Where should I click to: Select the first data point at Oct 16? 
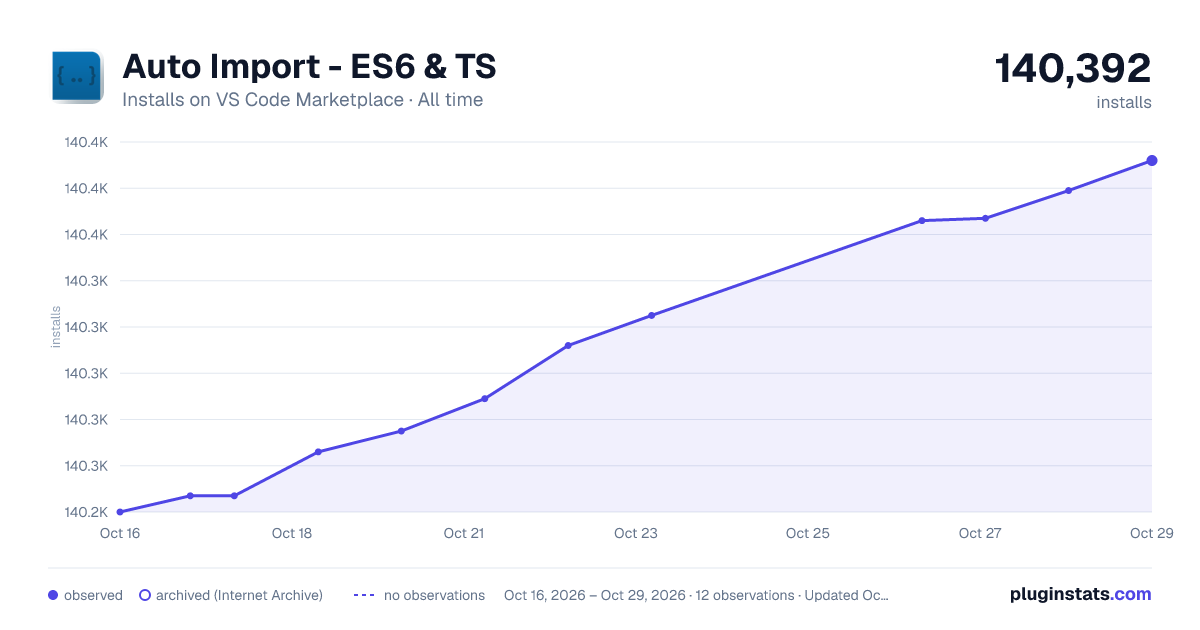coord(120,512)
